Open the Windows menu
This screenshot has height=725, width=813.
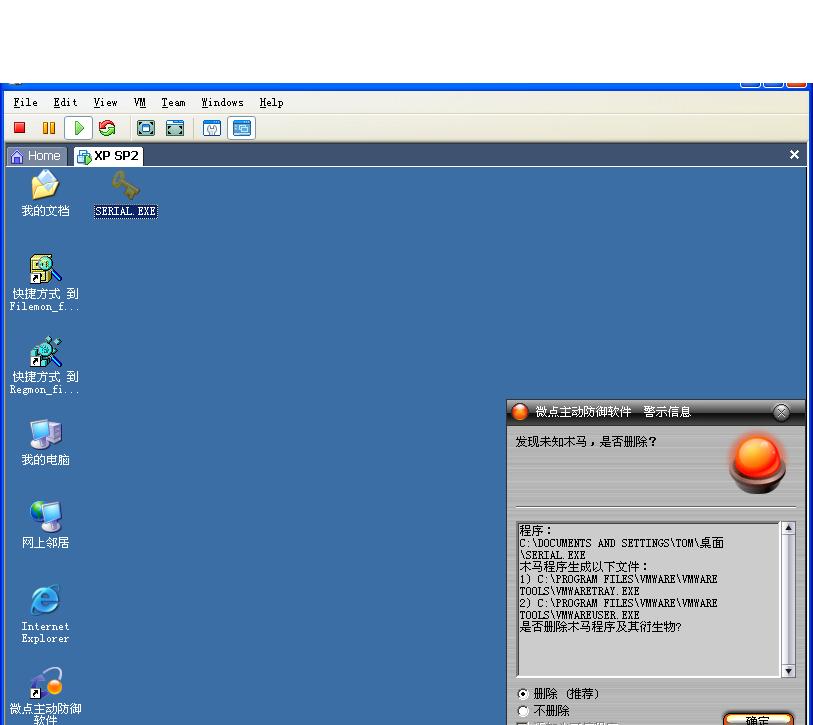pos(222,103)
